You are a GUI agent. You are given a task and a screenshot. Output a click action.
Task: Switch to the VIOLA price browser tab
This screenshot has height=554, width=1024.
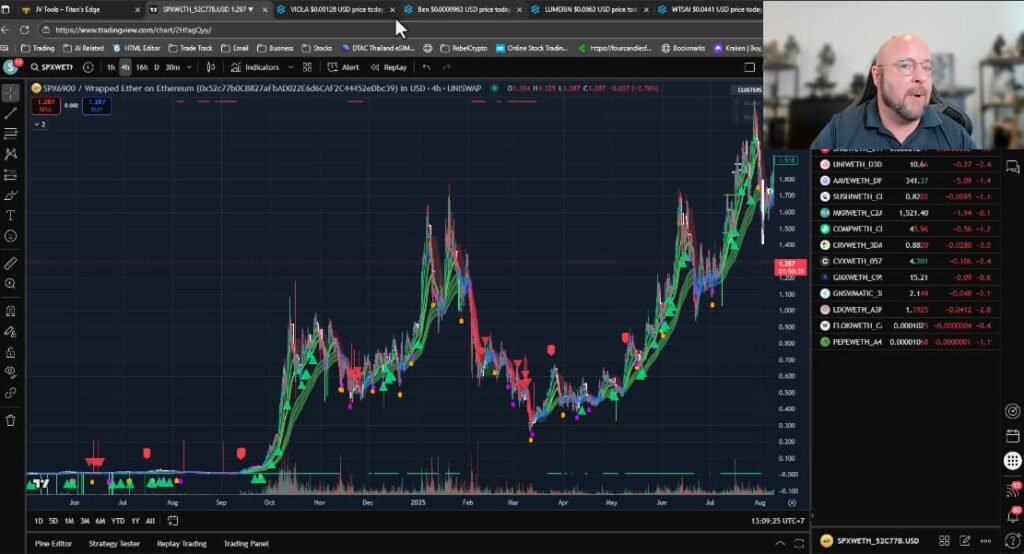pos(328,9)
